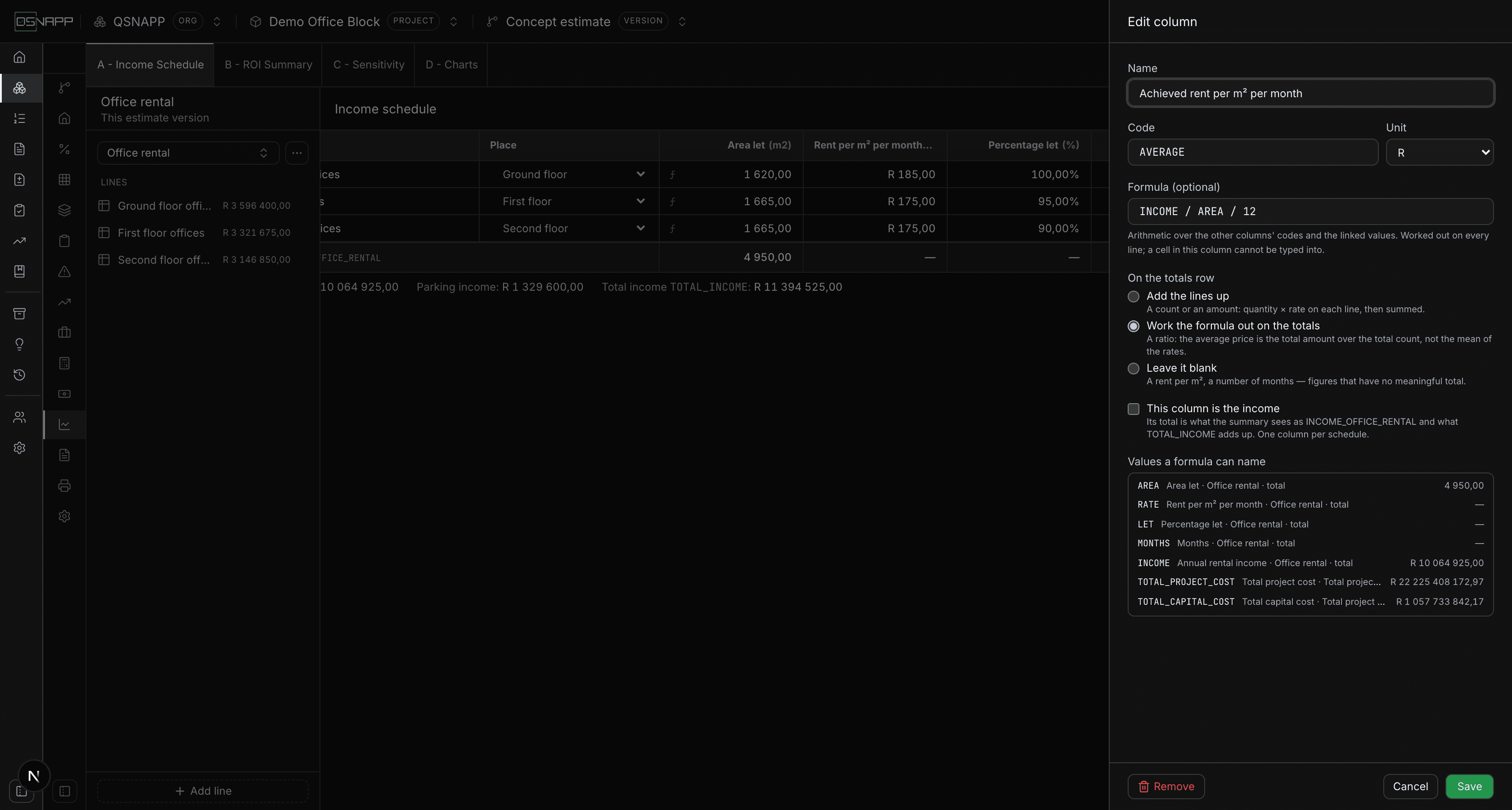Click the N avatar badge
Viewport: 1512px width, 810px height.
[34, 776]
